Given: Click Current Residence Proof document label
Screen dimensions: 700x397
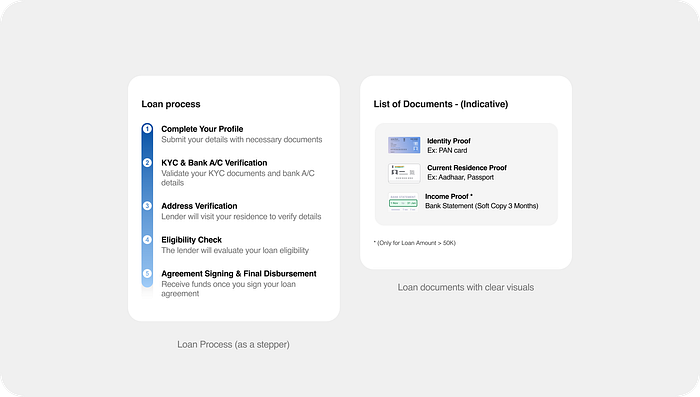Looking at the screenshot, I should click(467, 168).
